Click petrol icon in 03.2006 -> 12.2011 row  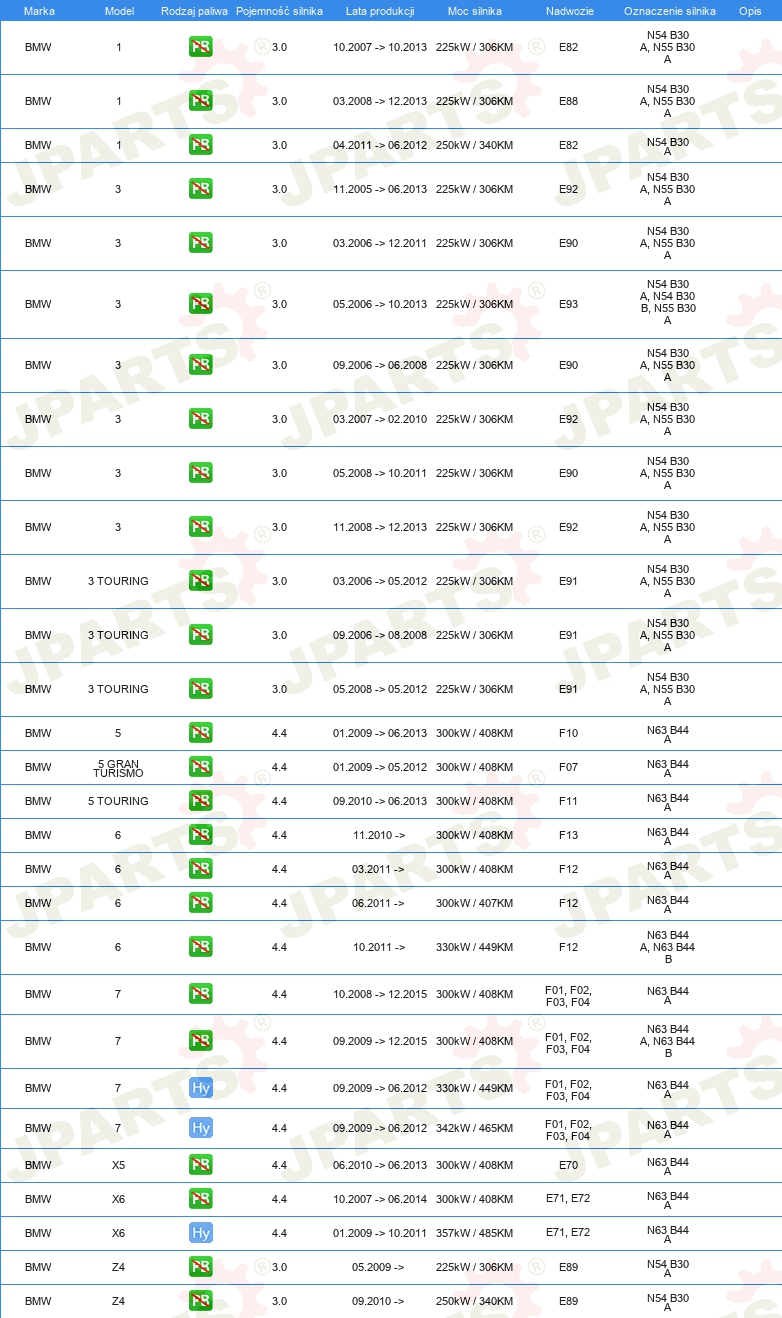tap(200, 243)
